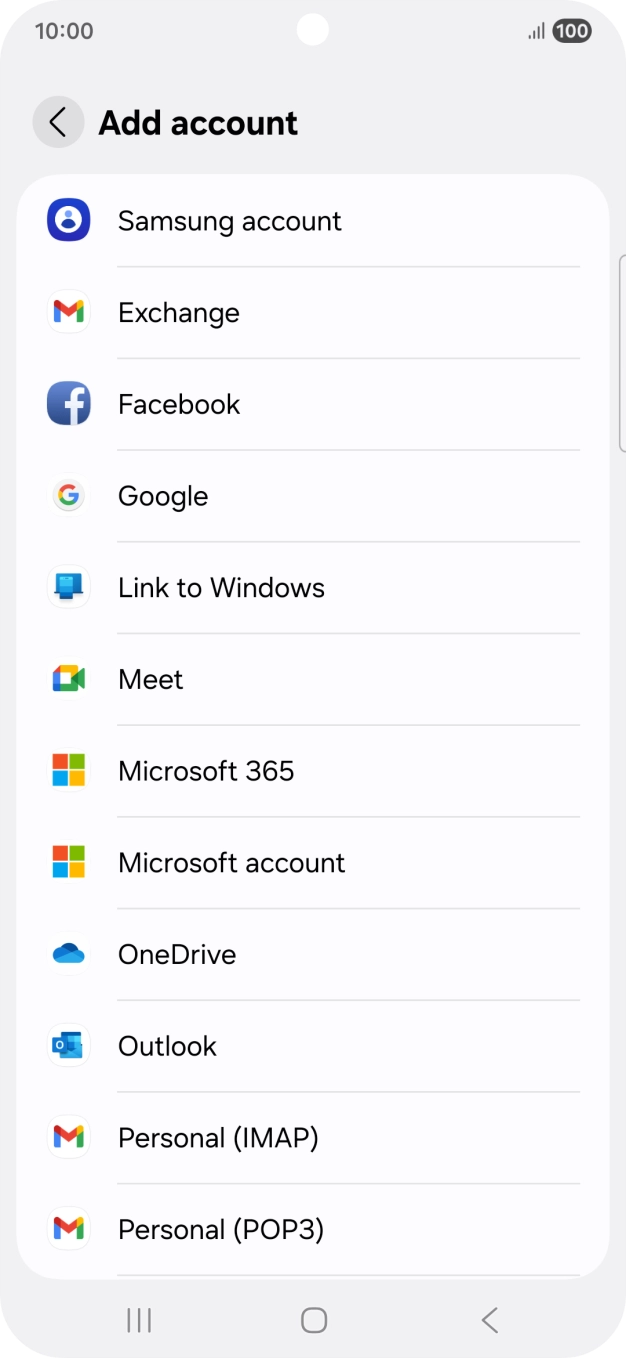This screenshot has width=626, height=1358.
Task: Tap the edge panel handle
Action: point(621,353)
